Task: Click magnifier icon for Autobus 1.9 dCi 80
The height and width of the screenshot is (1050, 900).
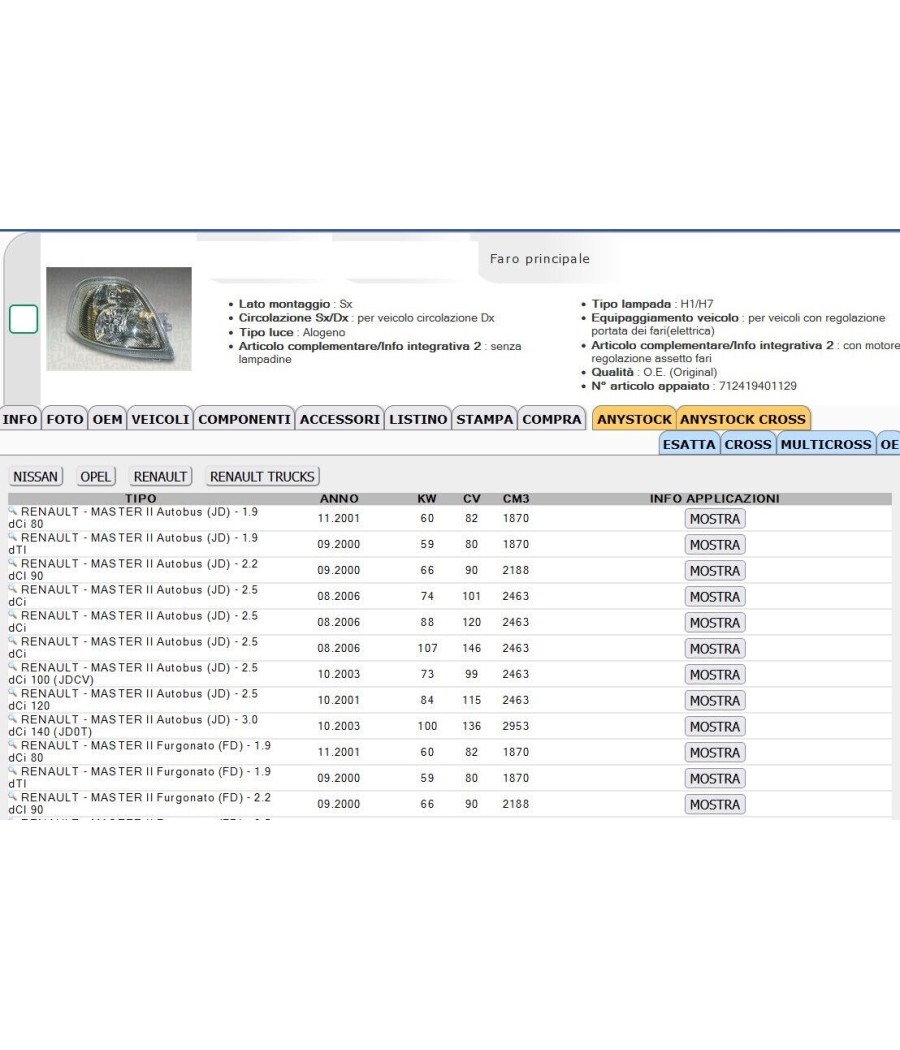Action: click(x=13, y=511)
